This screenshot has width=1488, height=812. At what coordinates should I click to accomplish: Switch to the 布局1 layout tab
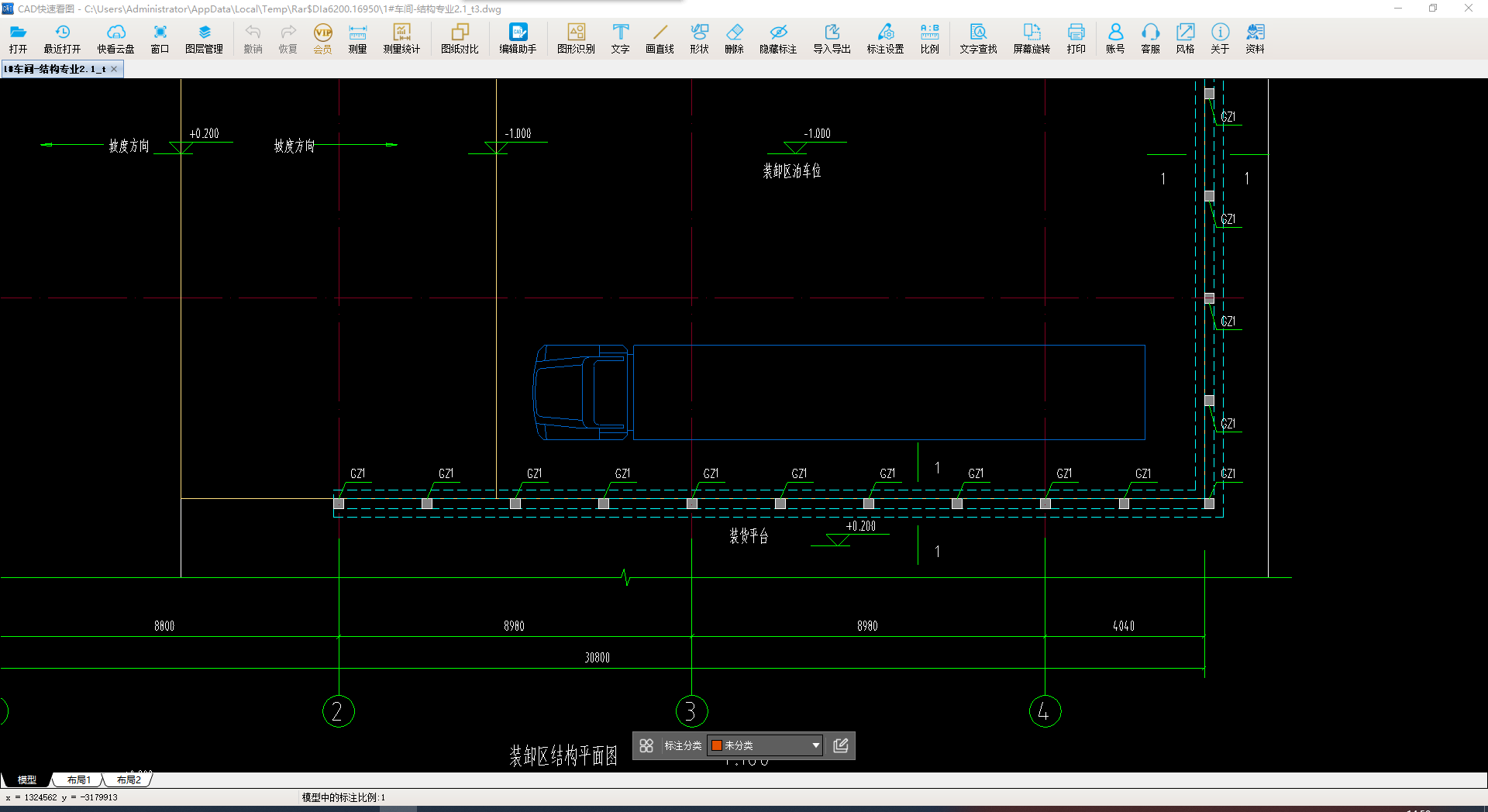[78, 779]
